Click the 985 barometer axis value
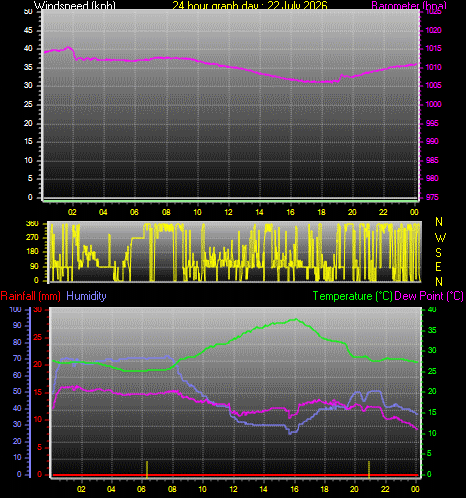 click(432, 160)
